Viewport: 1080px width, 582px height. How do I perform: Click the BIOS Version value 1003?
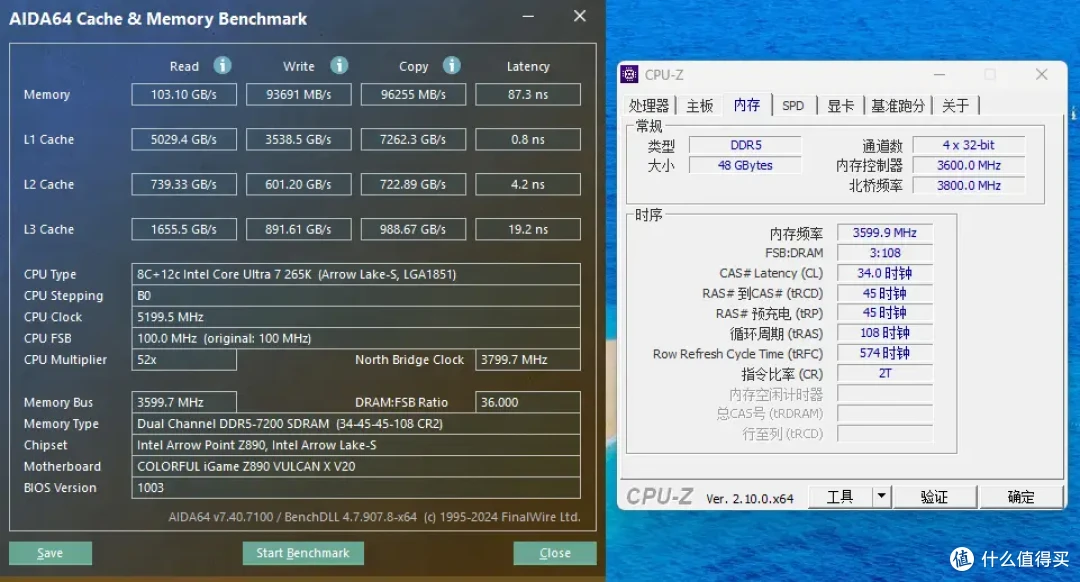tap(356, 488)
